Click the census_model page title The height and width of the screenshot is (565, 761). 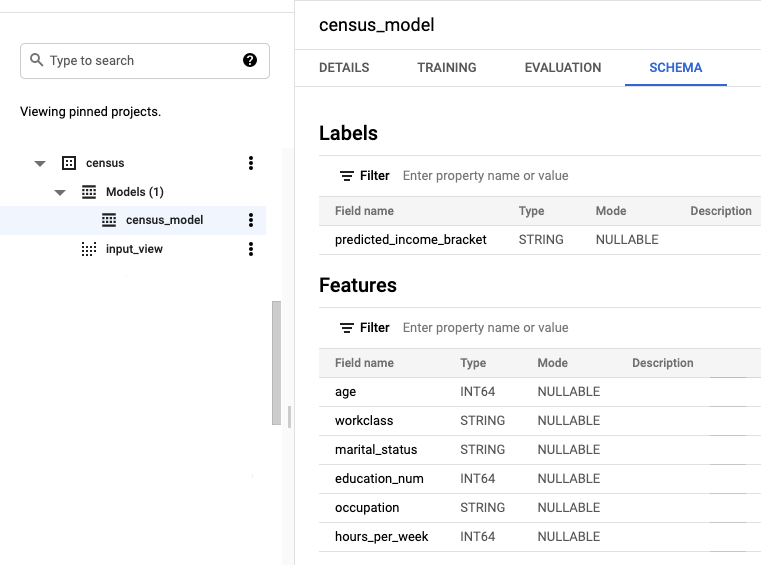tap(377, 25)
